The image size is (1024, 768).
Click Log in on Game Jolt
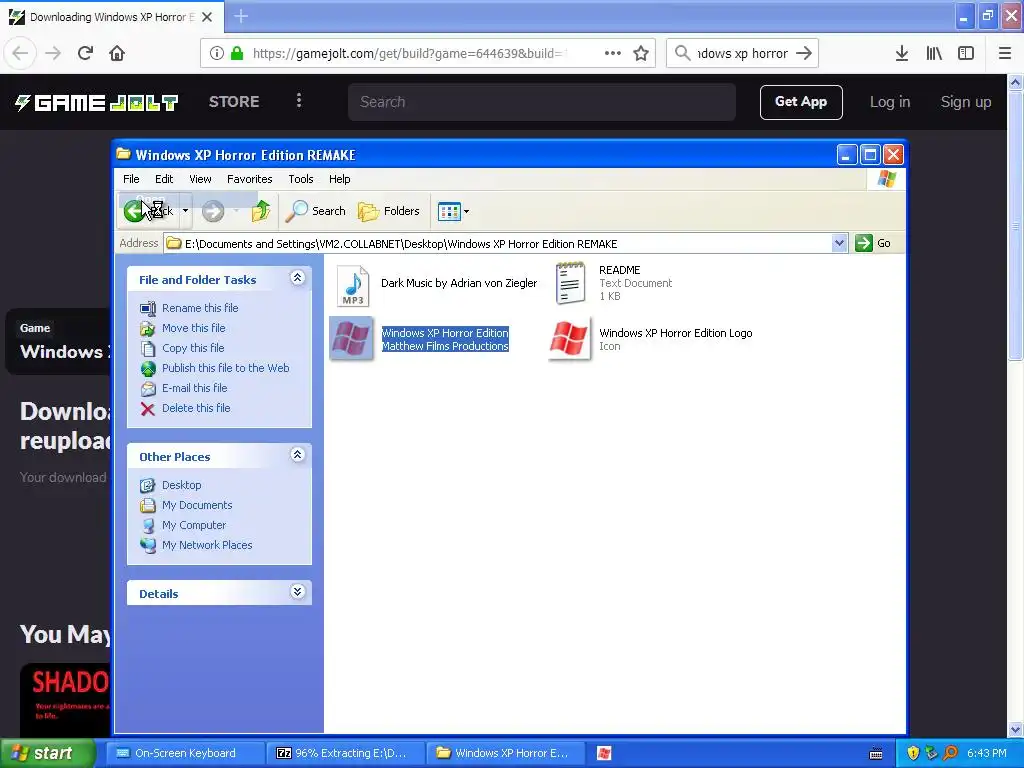coord(889,102)
